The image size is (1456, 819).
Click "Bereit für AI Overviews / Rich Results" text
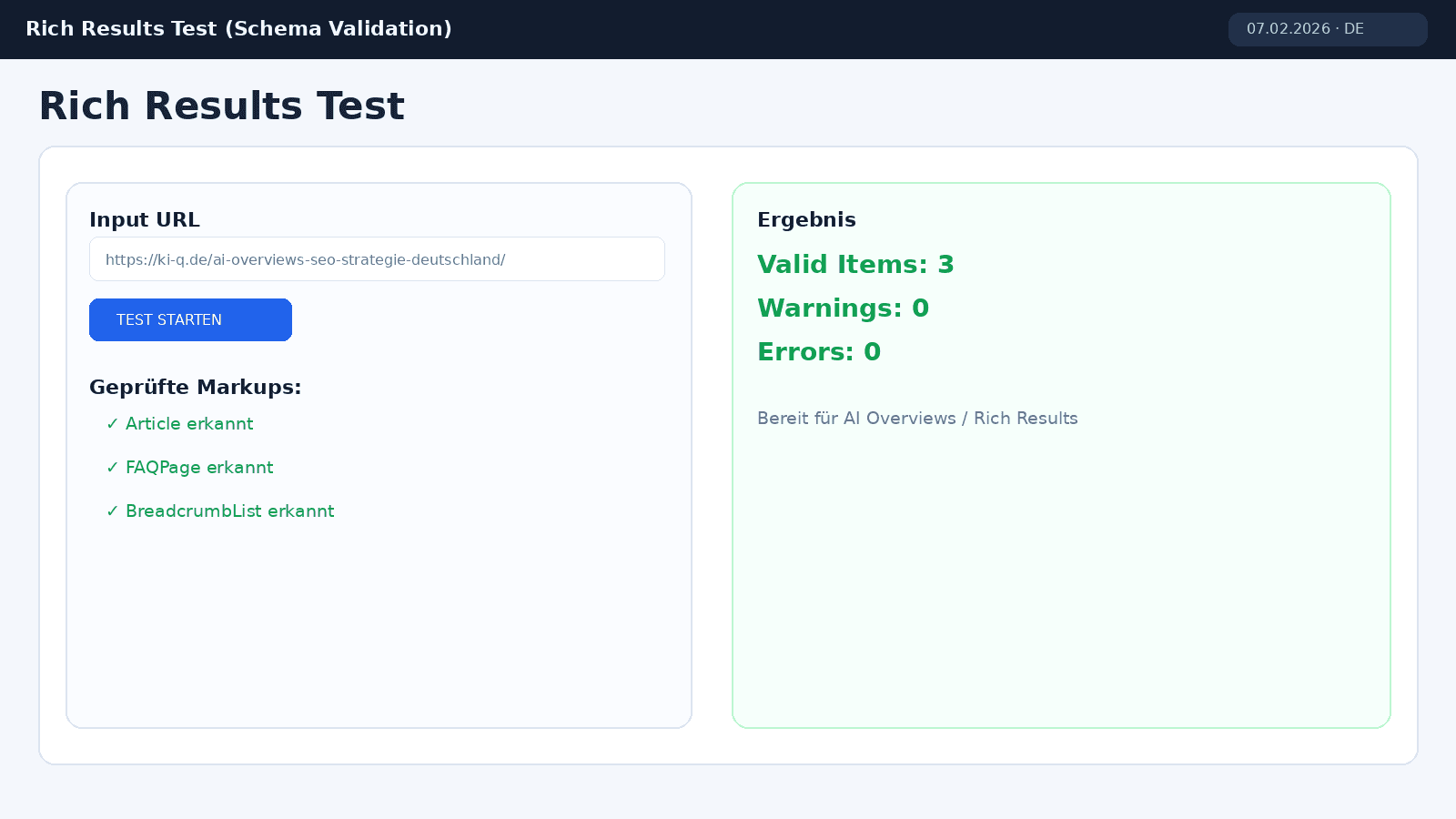pos(917,418)
